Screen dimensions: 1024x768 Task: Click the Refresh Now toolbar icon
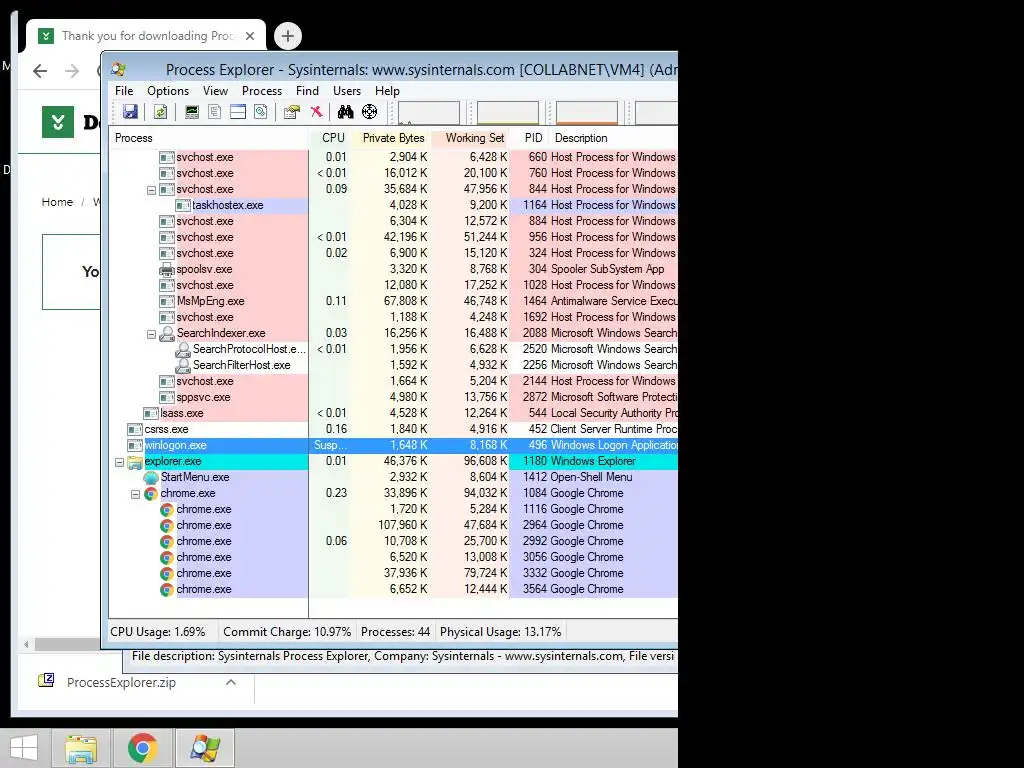tap(160, 112)
